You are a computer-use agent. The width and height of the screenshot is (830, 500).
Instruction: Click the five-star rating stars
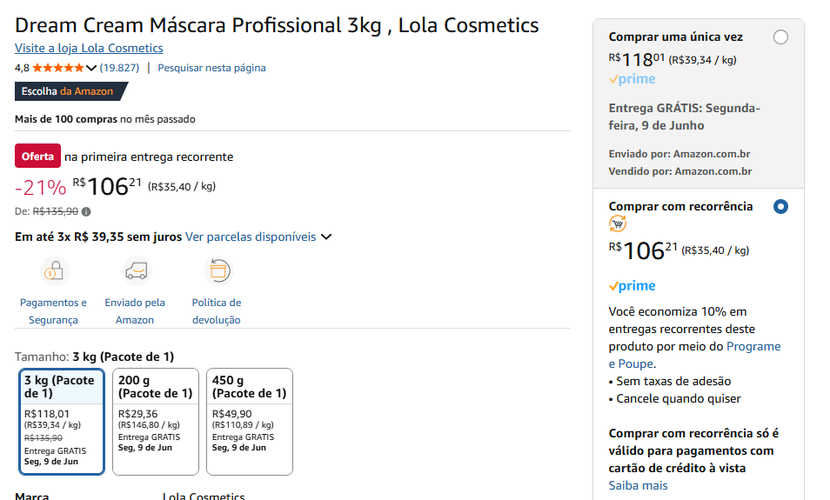click(x=58, y=68)
